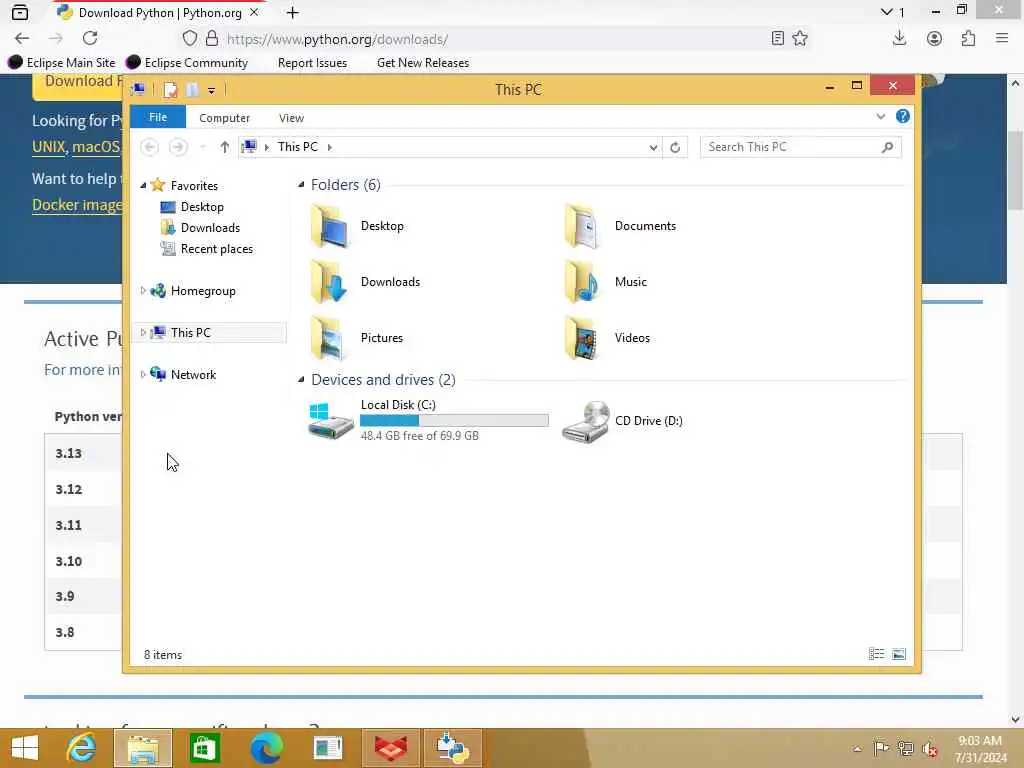Viewport: 1024px width, 768px height.
Task: Click the '8 items' status text
Action: click(163, 654)
